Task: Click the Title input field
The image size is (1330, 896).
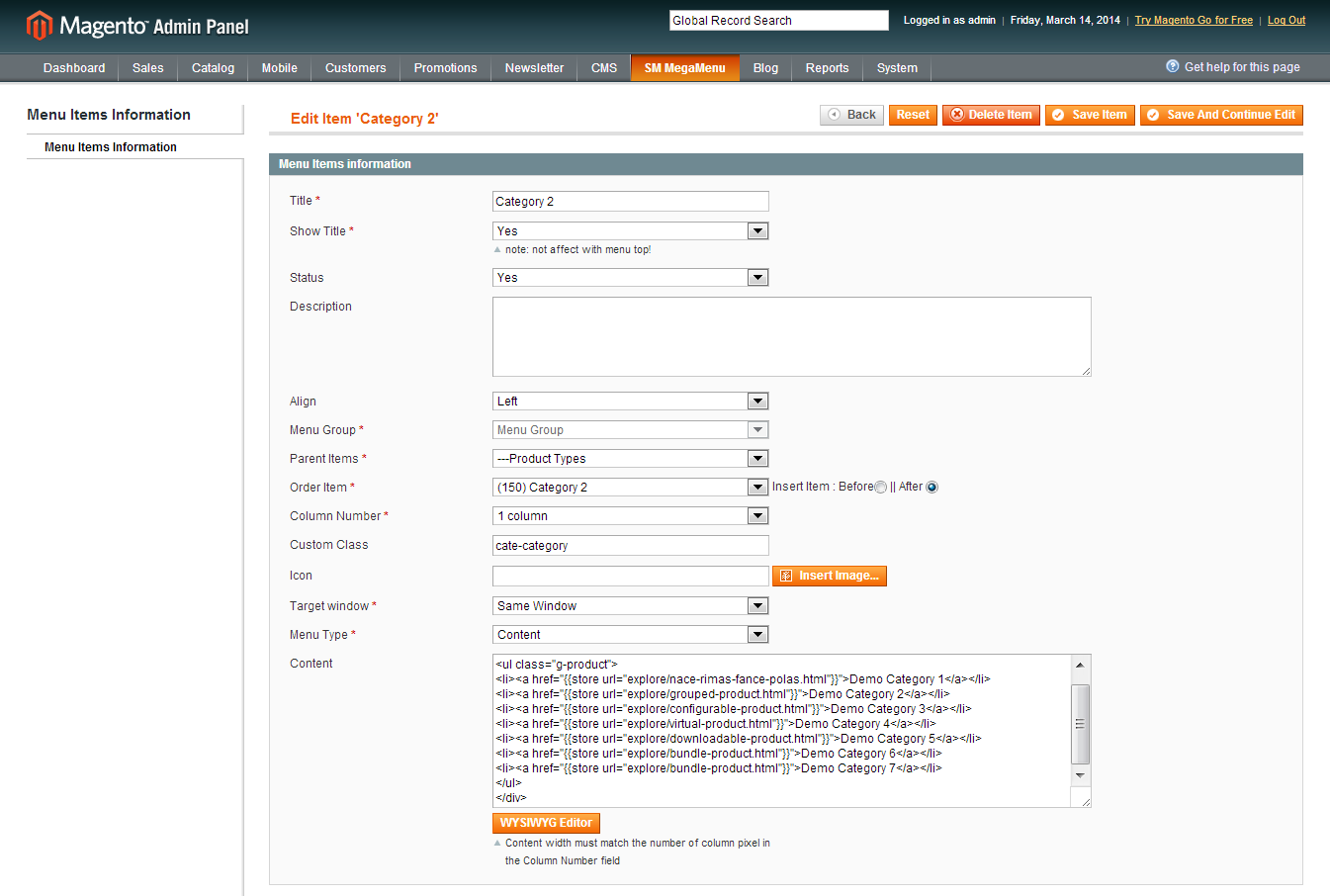Action: point(631,202)
